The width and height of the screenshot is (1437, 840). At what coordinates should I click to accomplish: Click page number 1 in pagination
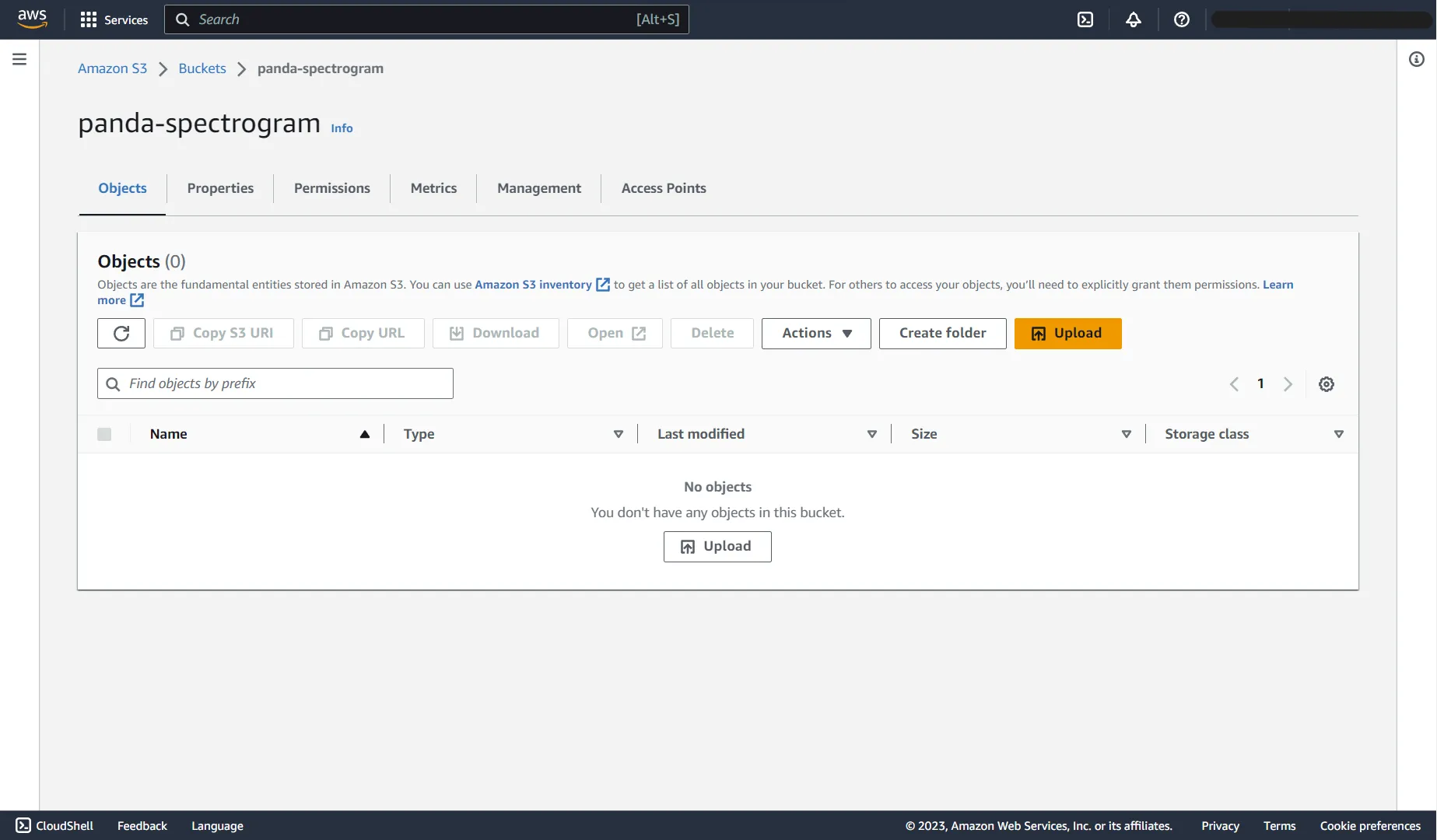[1260, 383]
